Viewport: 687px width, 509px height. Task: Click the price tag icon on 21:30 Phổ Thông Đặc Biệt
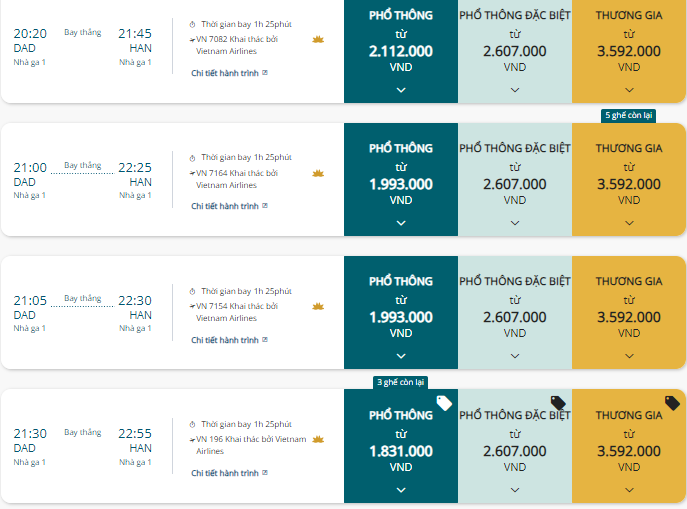point(558,402)
